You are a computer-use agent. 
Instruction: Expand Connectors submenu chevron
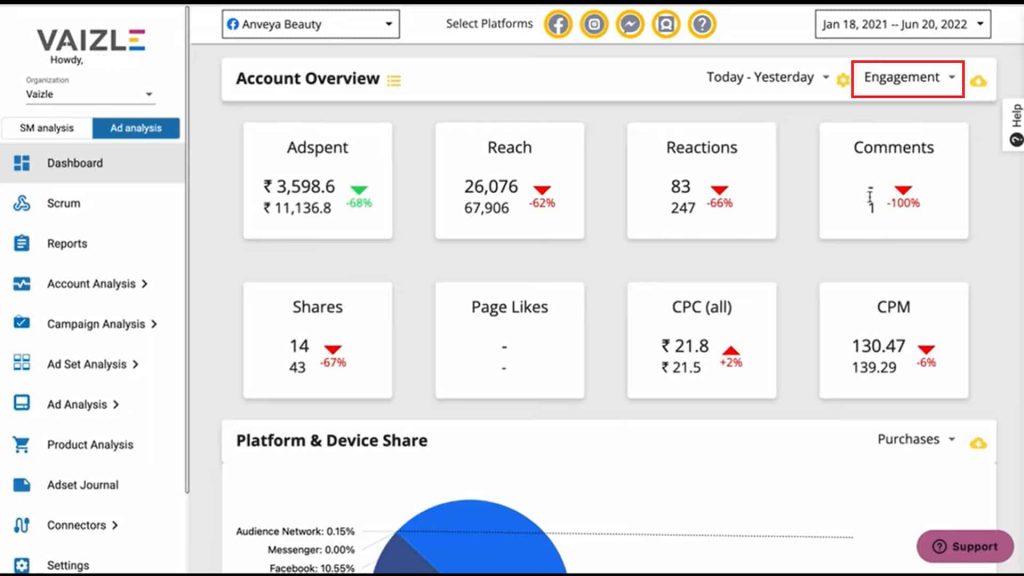tap(115, 525)
